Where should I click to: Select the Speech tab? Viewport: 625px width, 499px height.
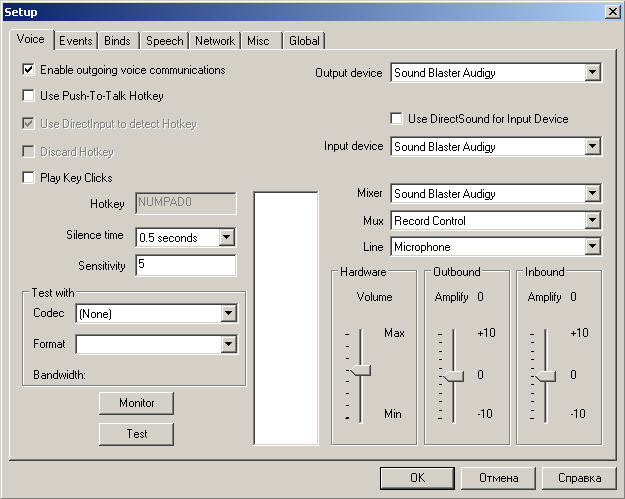(x=164, y=41)
